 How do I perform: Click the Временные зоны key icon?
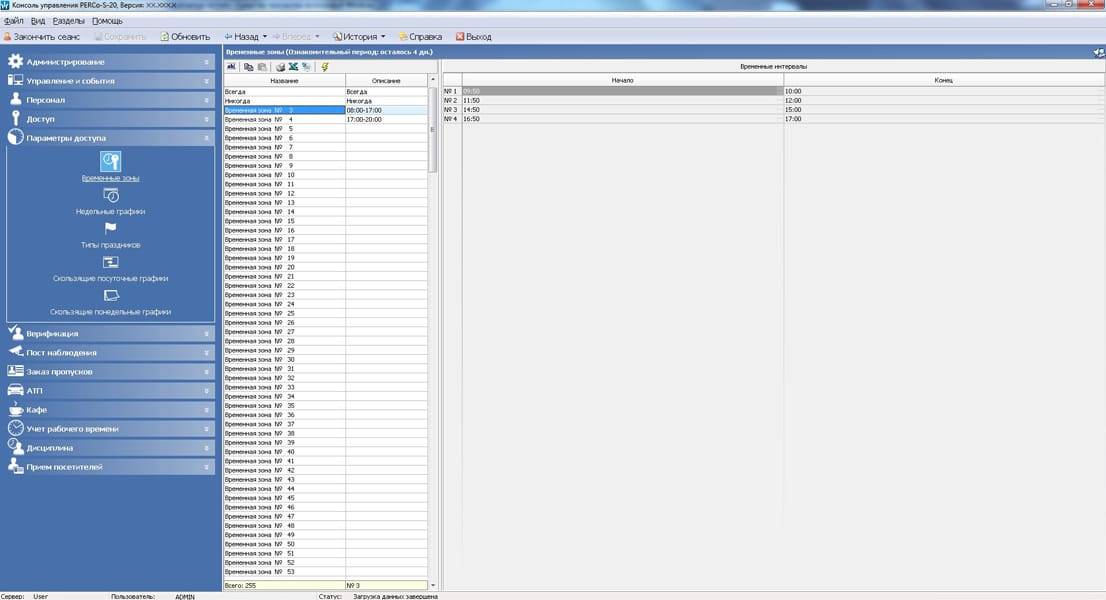click(111, 161)
